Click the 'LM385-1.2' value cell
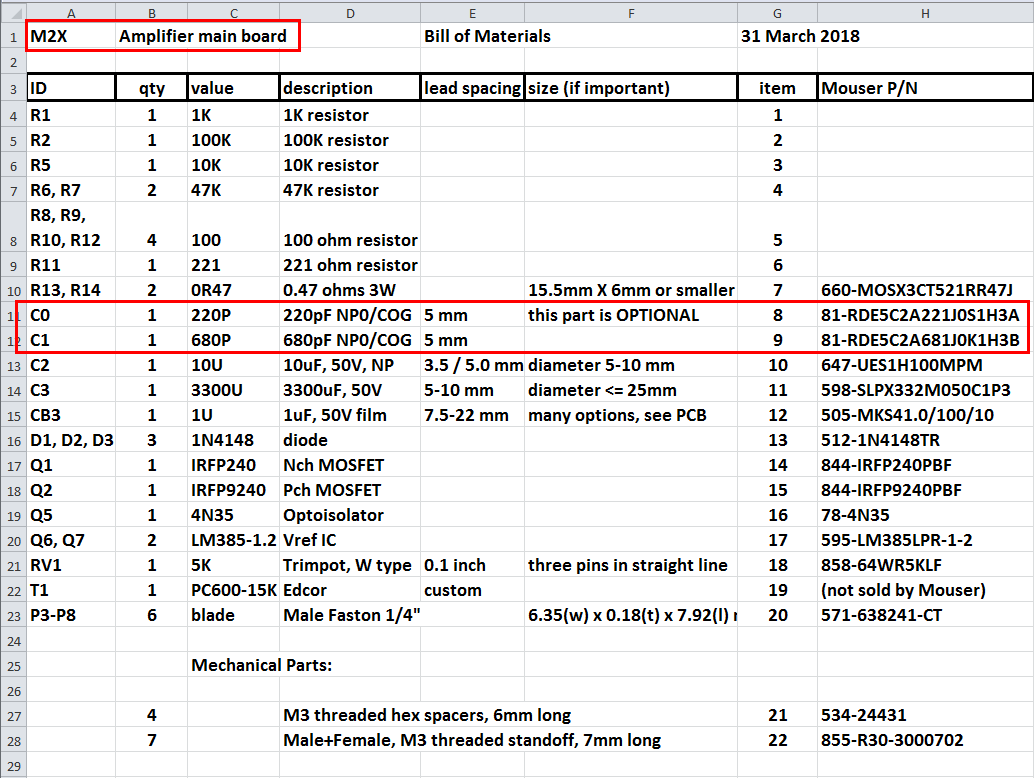The width and height of the screenshot is (1034, 778). 233,541
